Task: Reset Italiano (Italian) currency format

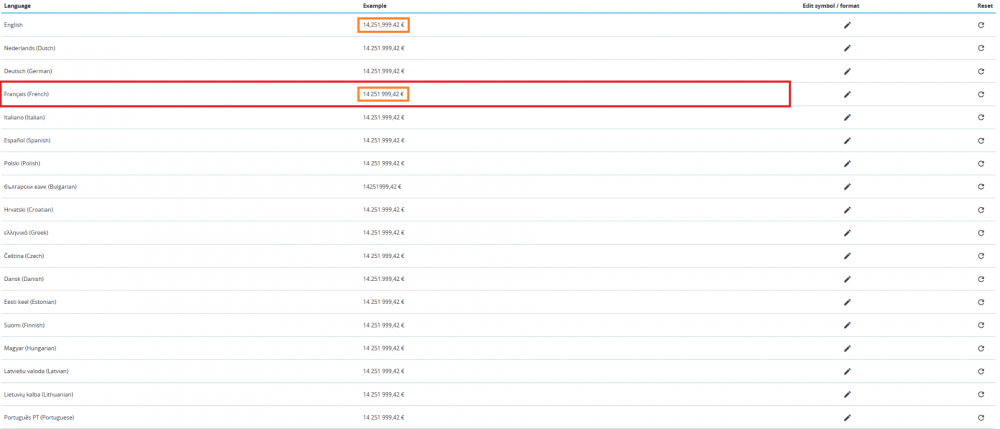Action: coord(981,117)
